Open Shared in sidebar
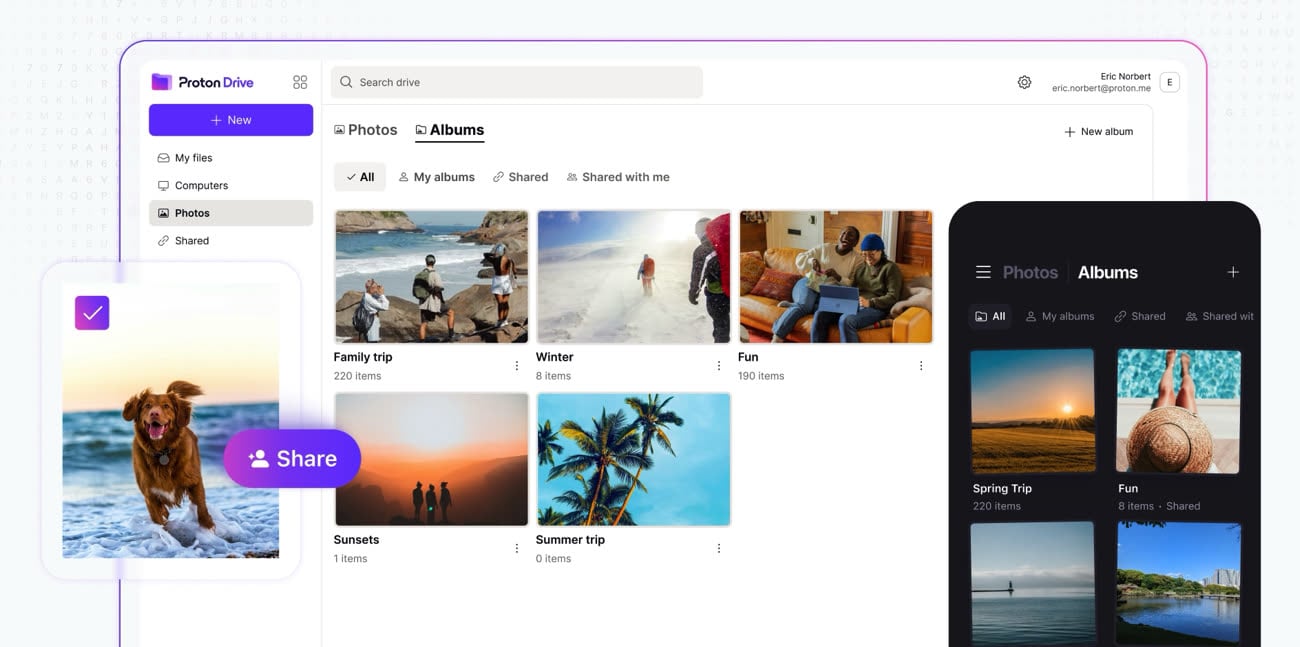 point(231,241)
